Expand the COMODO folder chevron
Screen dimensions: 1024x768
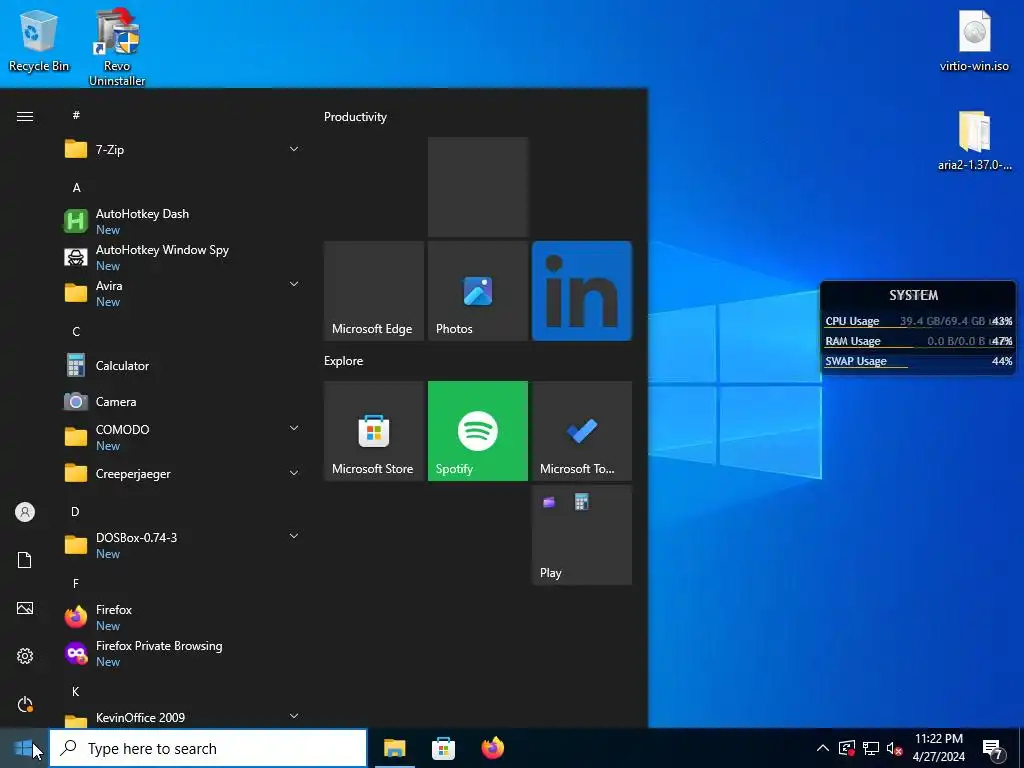[x=294, y=428]
